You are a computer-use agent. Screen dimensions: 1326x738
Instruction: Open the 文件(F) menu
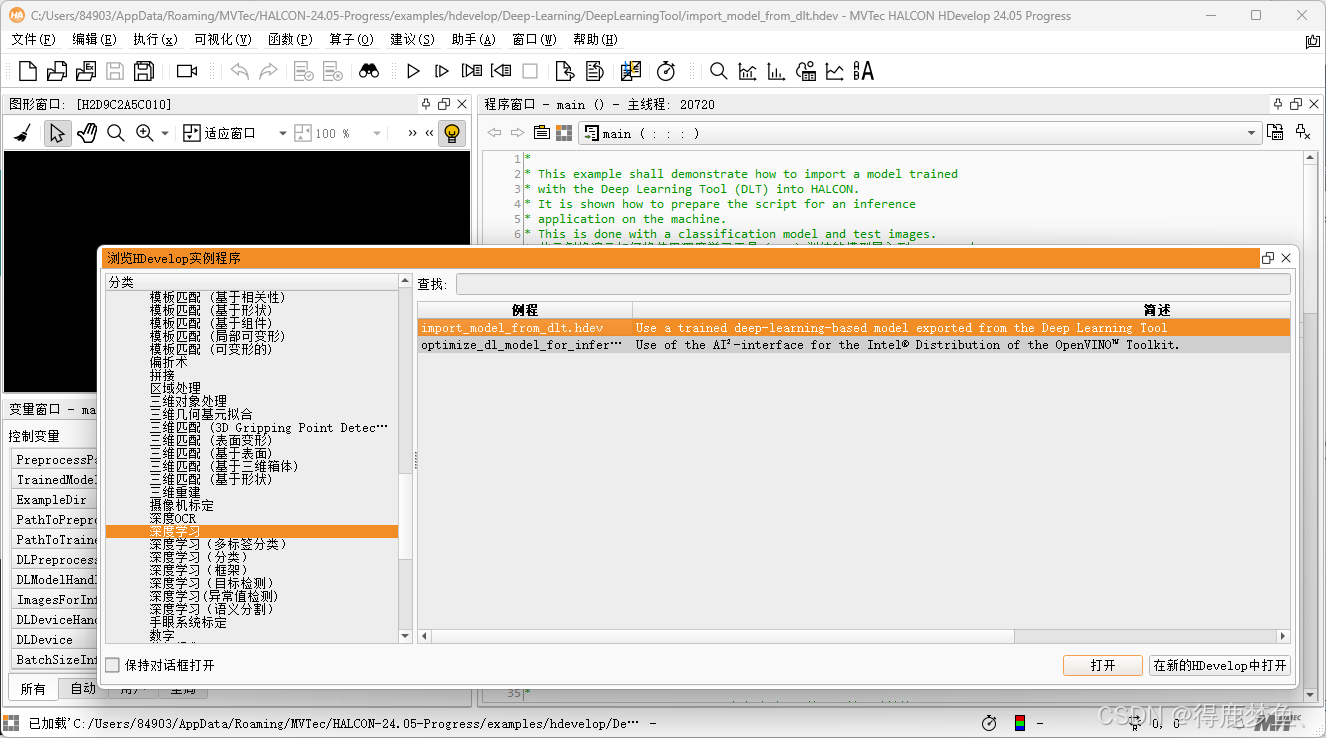tap(33, 40)
